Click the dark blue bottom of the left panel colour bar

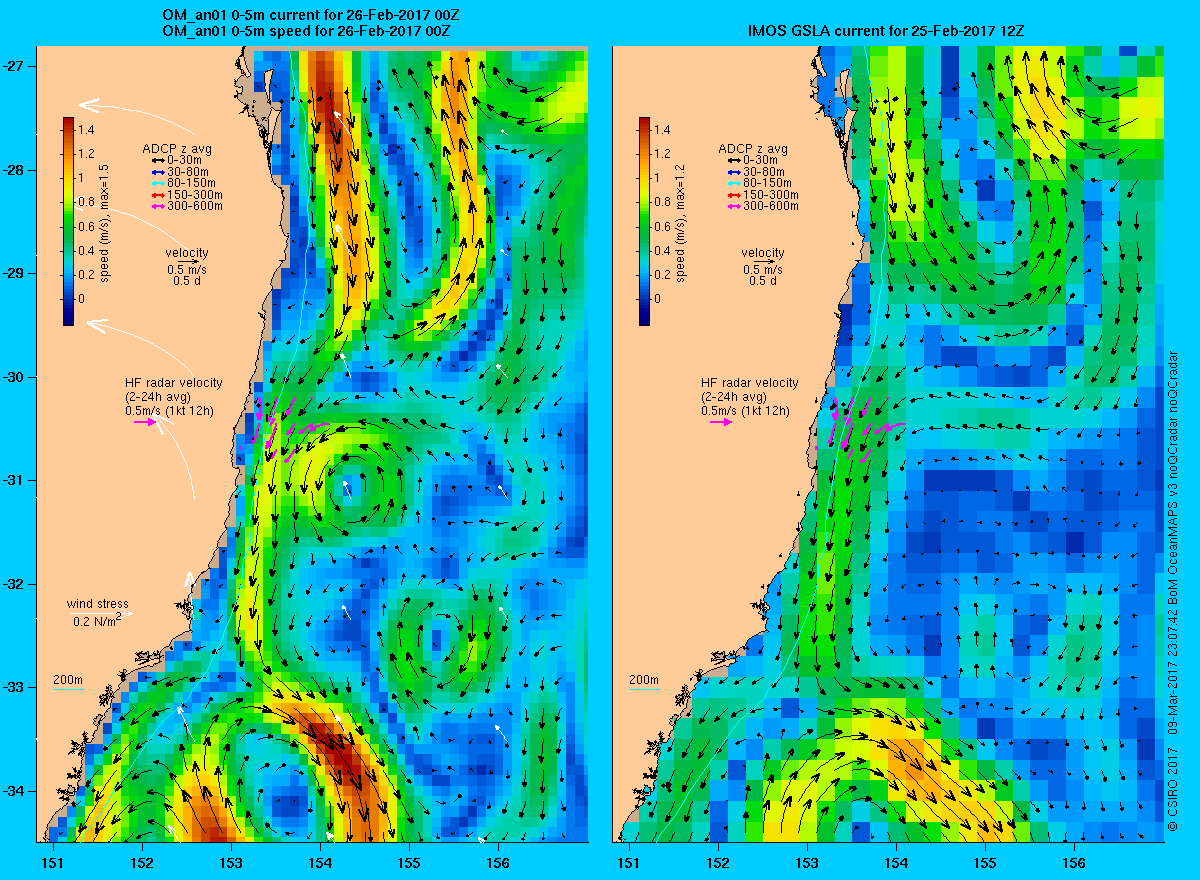pyautogui.click(x=68, y=318)
